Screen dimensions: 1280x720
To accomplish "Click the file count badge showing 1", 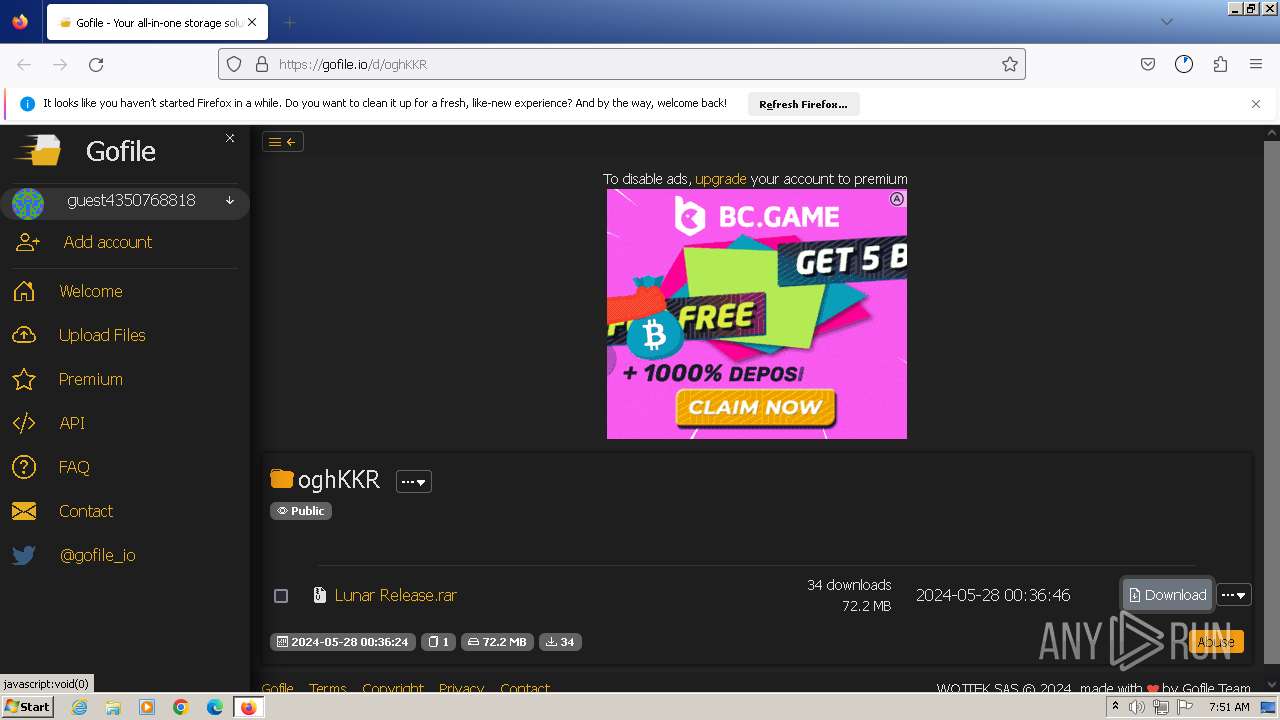I will 438,642.
